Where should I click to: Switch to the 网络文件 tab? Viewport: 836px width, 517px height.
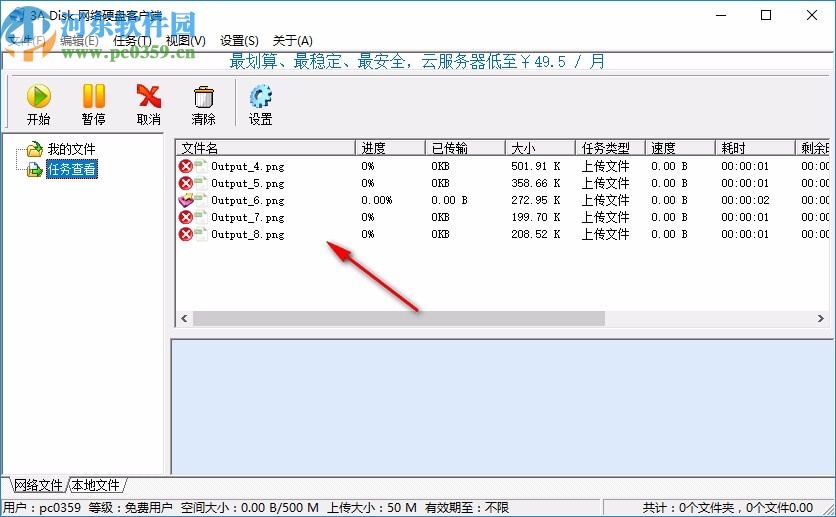(38, 485)
